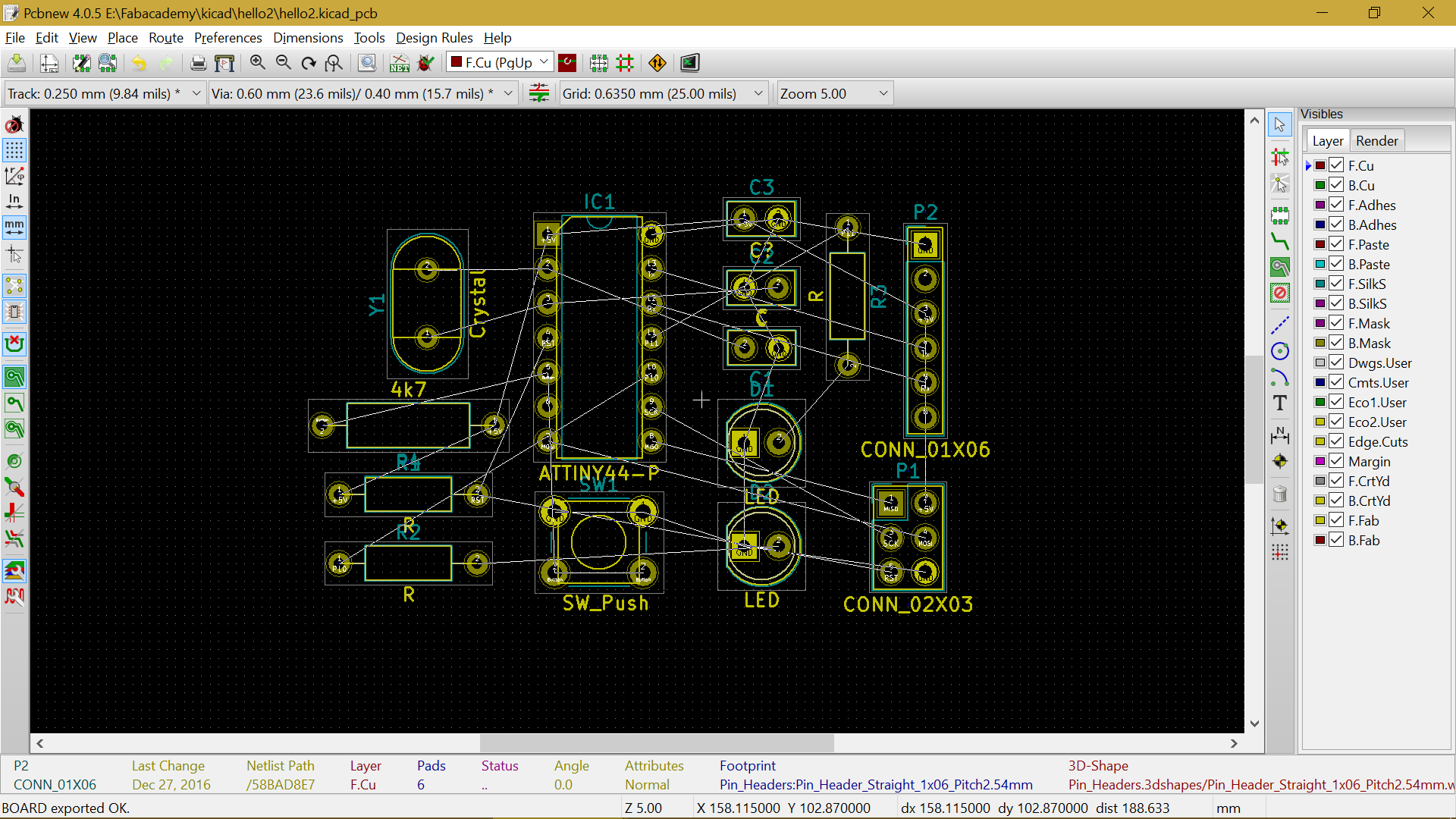Open the Route menu

(x=165, y=37)
